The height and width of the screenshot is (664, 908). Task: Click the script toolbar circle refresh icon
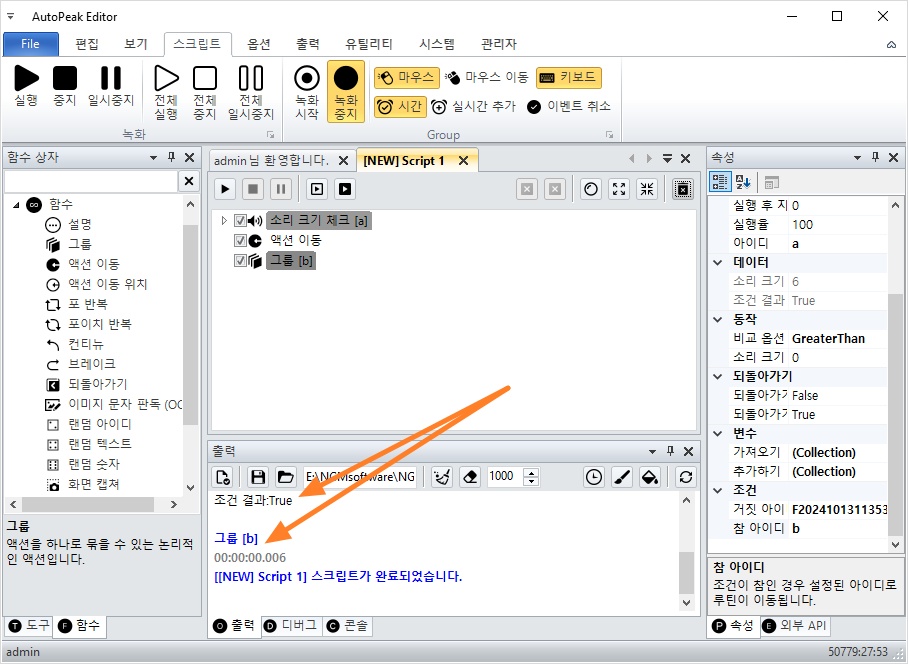click(591, 189)
